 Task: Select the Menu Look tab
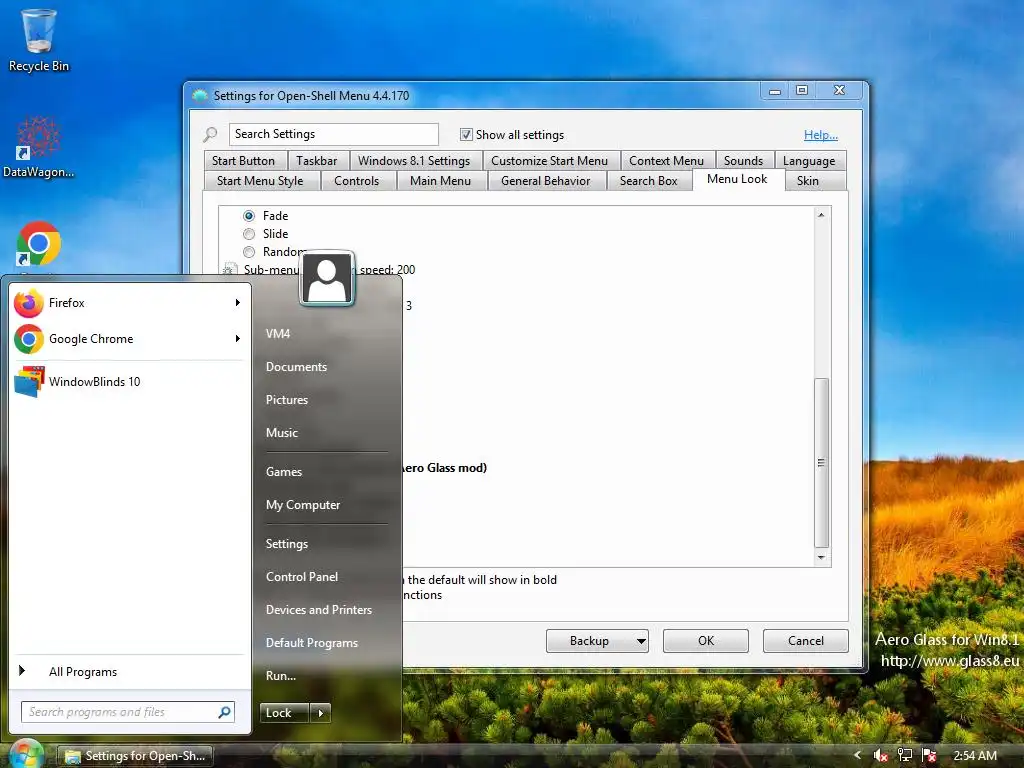(737, 179)
